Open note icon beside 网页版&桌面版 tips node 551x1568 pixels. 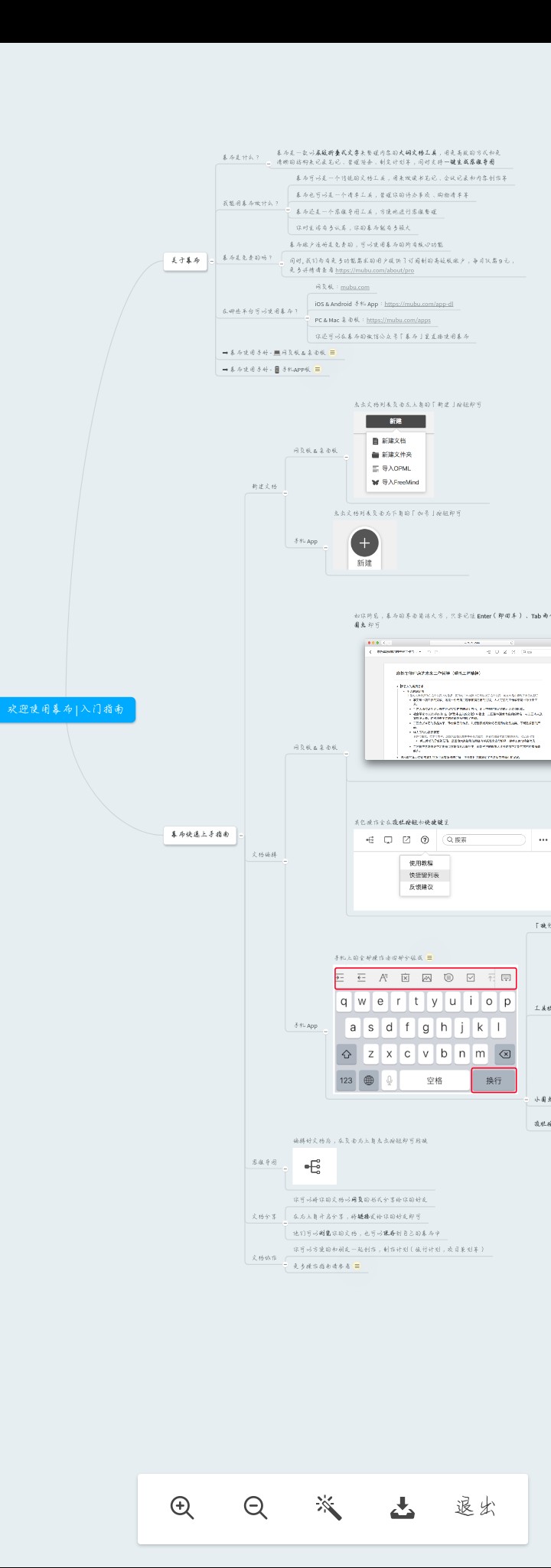332,353
